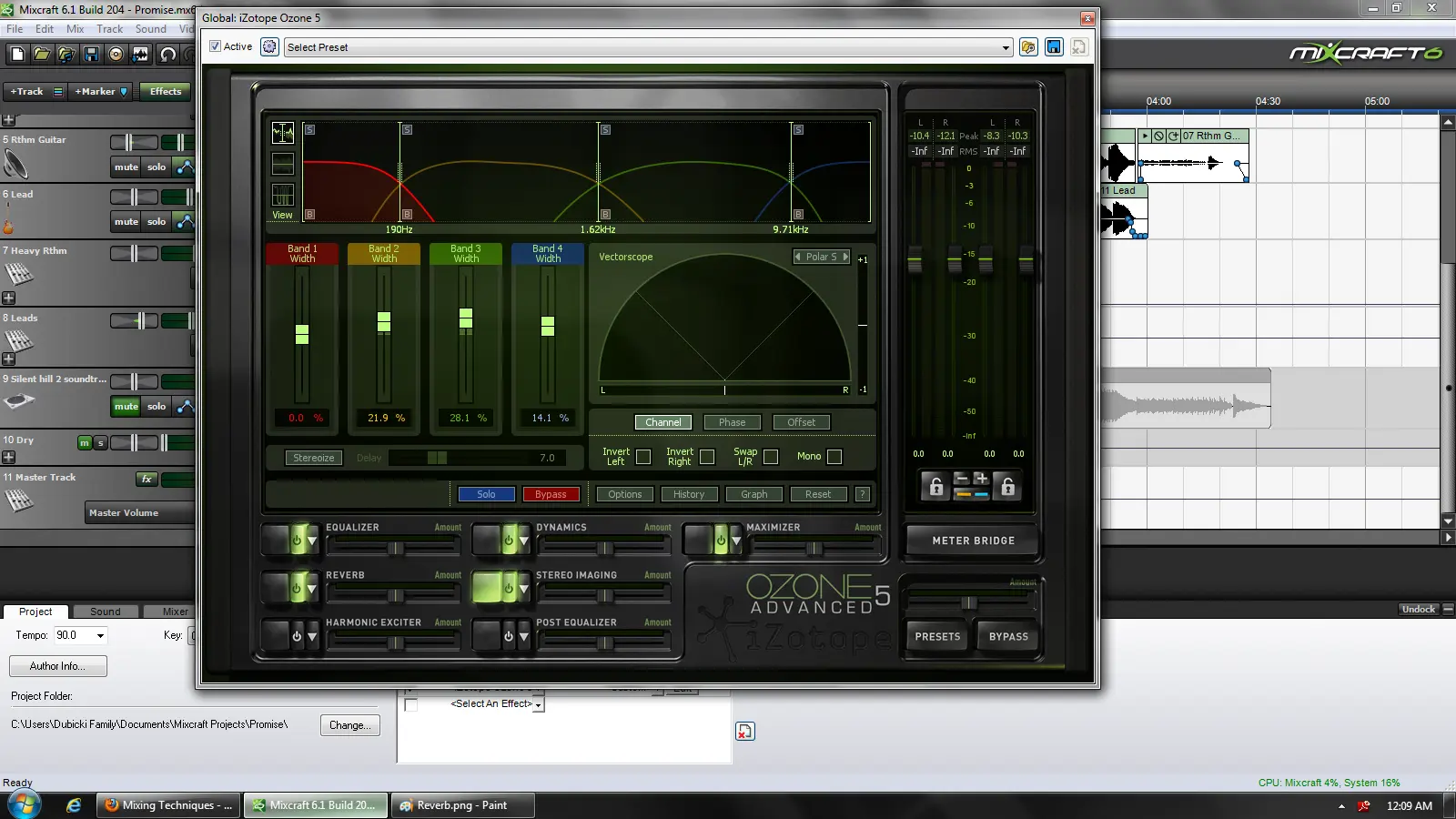Click the Rthm Guitar speaker instrument icon
This screenshot has width=1456, height=819.
(15, 164)
